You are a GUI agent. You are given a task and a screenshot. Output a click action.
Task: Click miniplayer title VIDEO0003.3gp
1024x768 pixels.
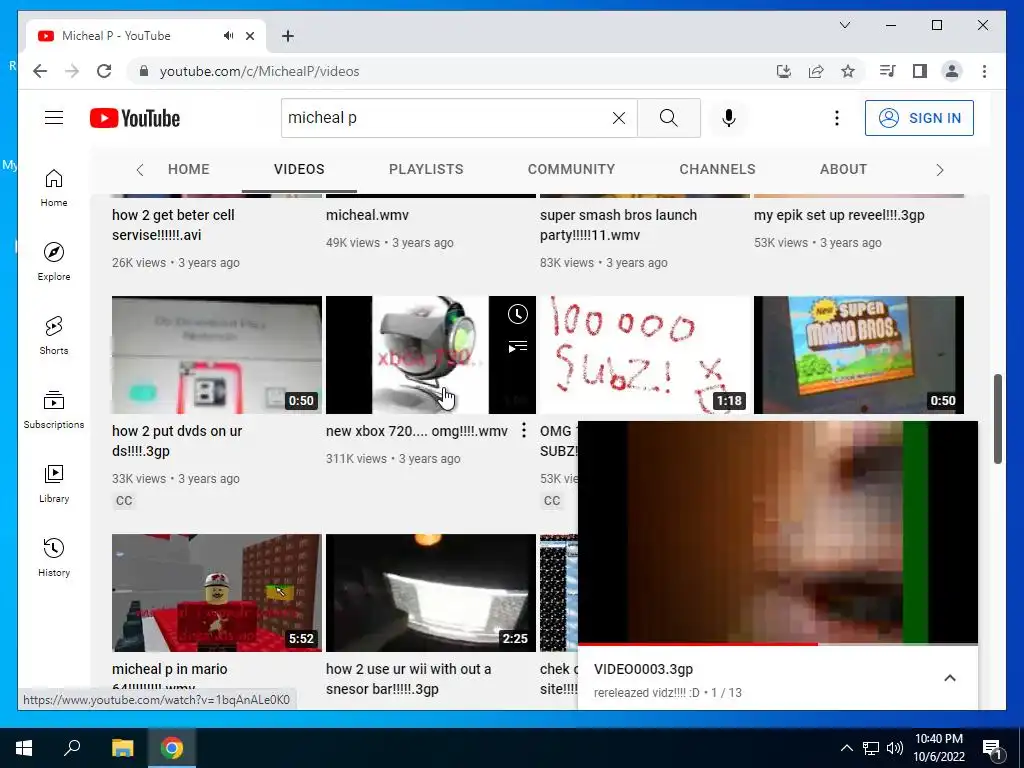643,669
